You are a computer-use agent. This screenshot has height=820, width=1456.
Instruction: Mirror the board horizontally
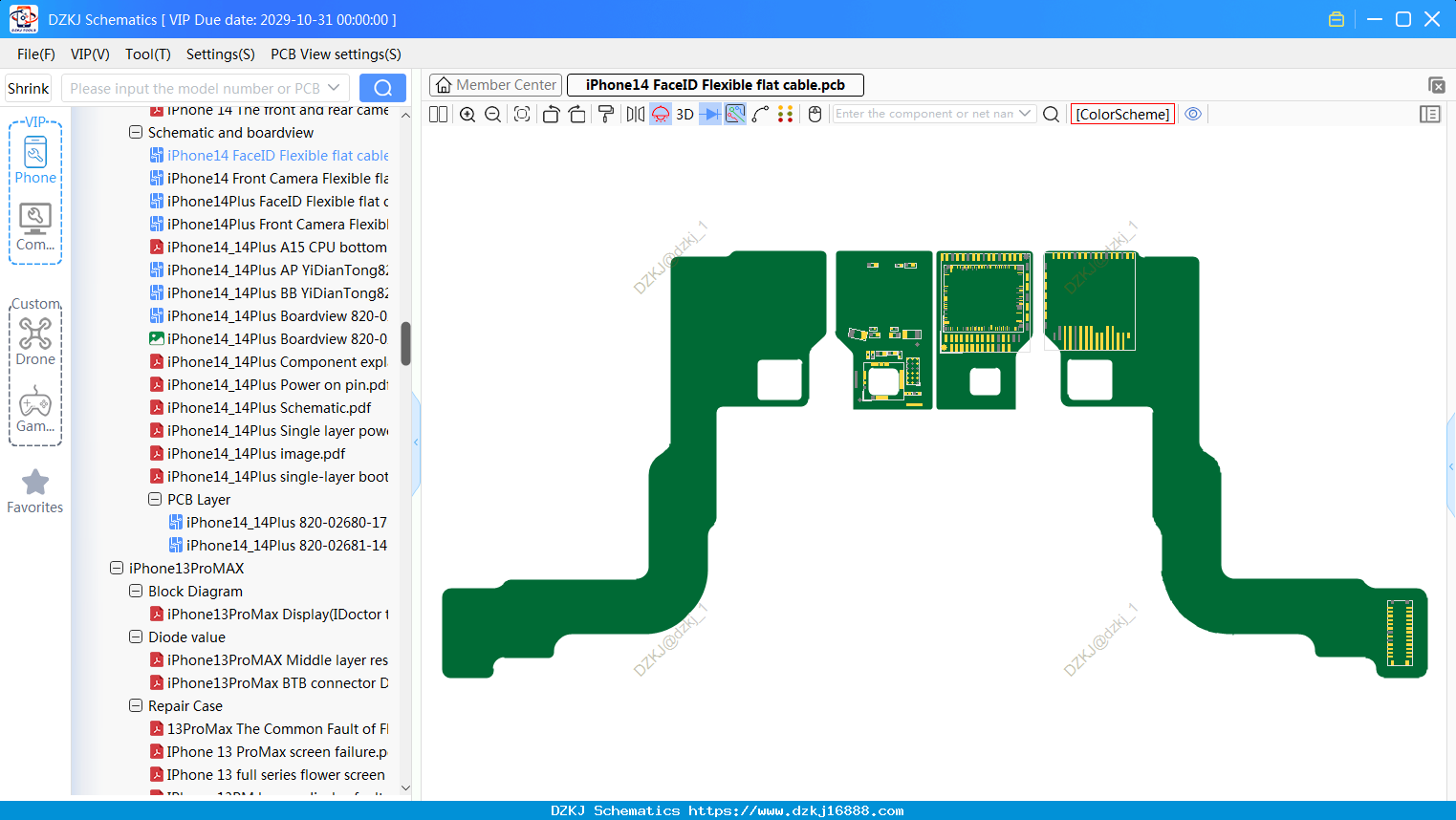click(636, 115)
